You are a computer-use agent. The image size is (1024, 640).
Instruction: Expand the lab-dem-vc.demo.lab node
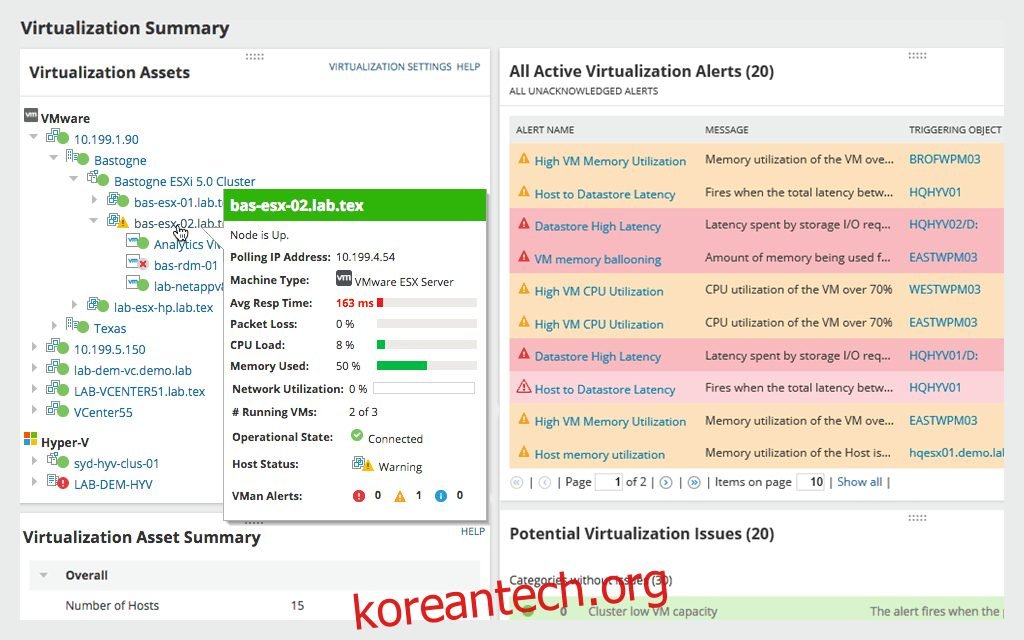[x=34, y=369]
